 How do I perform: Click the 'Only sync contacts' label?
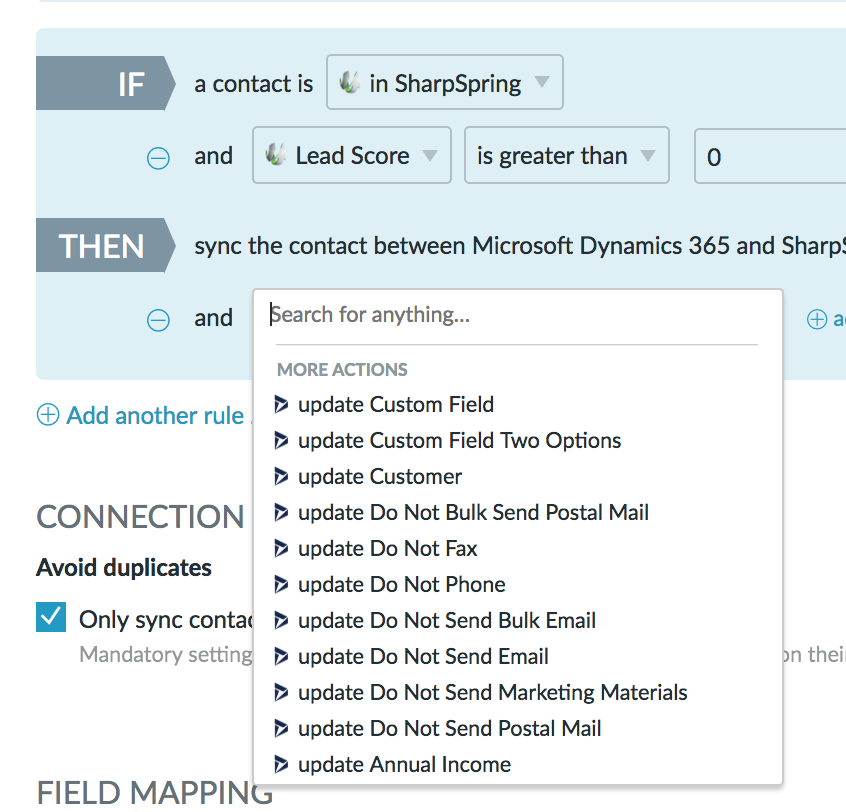pos(166,619)
